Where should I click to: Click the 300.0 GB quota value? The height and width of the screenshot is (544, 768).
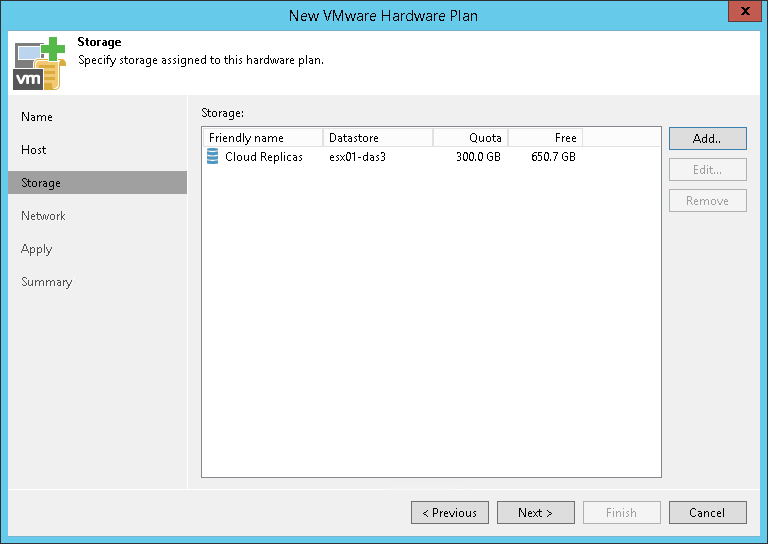(x=478, y=157)
